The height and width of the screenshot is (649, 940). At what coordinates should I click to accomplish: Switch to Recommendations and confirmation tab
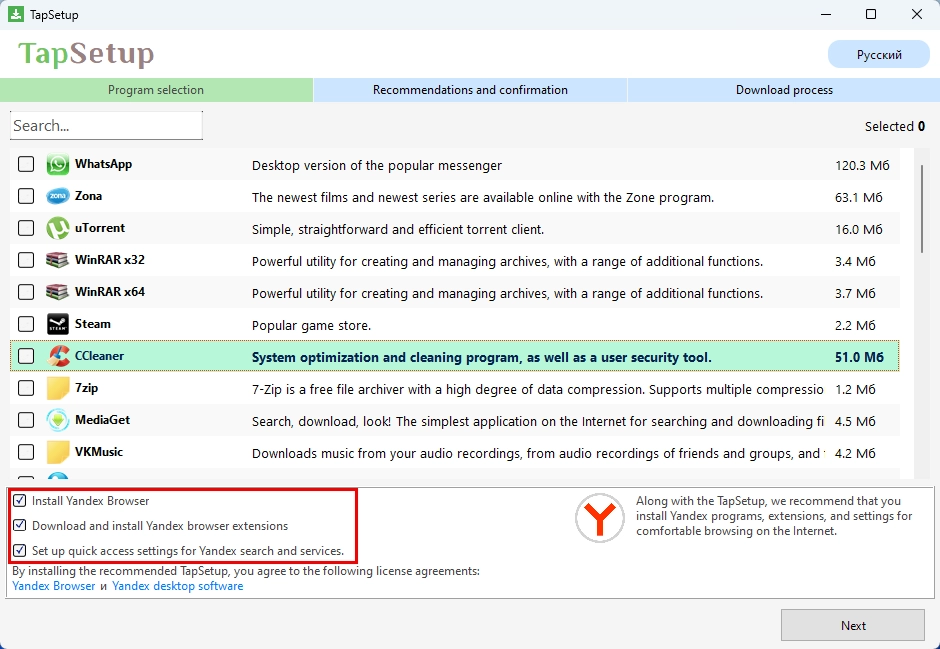pos(470,89)
